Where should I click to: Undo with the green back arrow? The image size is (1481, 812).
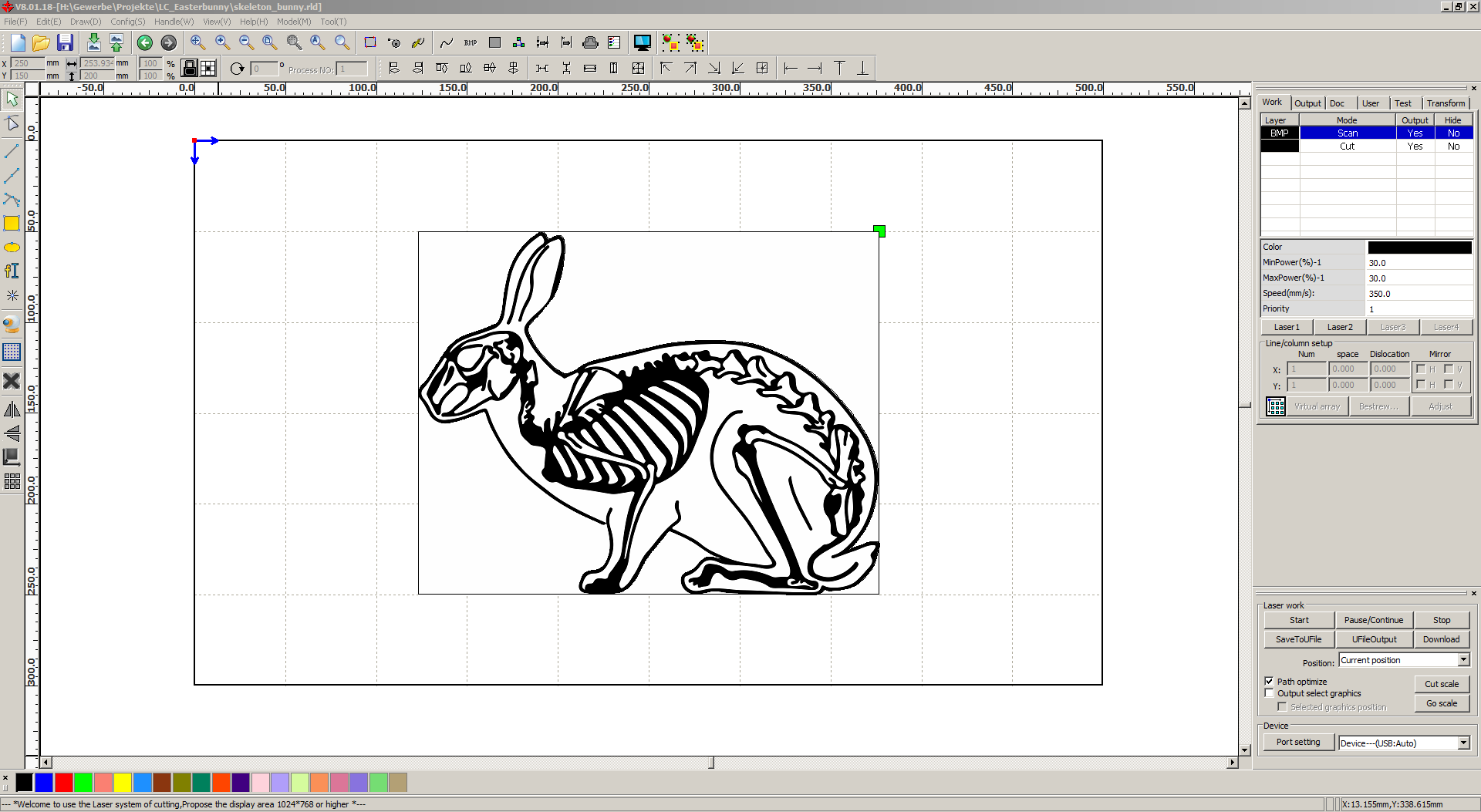[144, 42]
